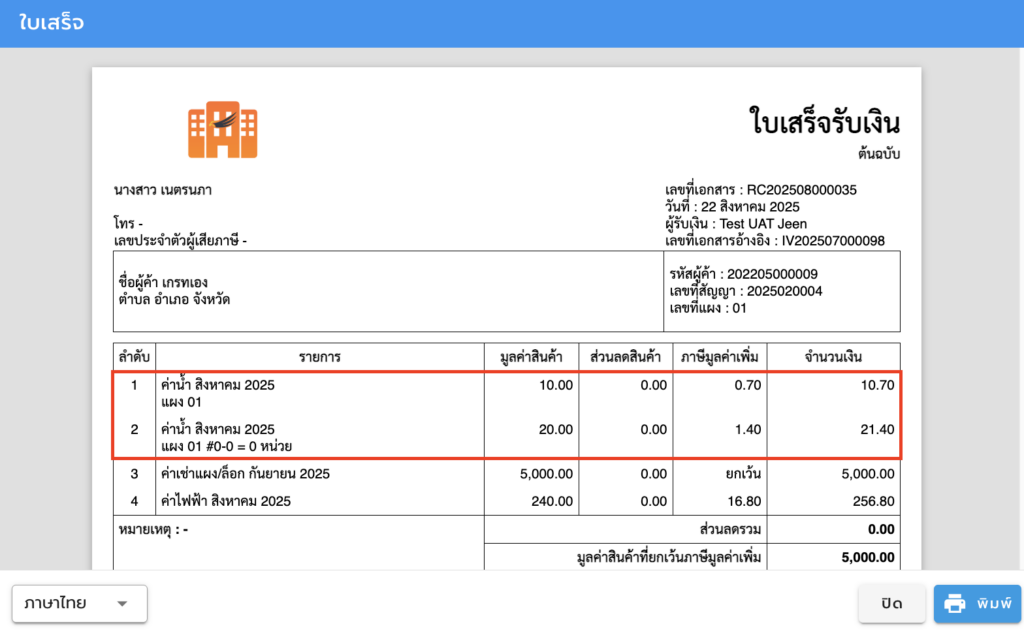Click the ใบเสร็จ header title
Viewport: 1024px width, 637px height.
51,23
